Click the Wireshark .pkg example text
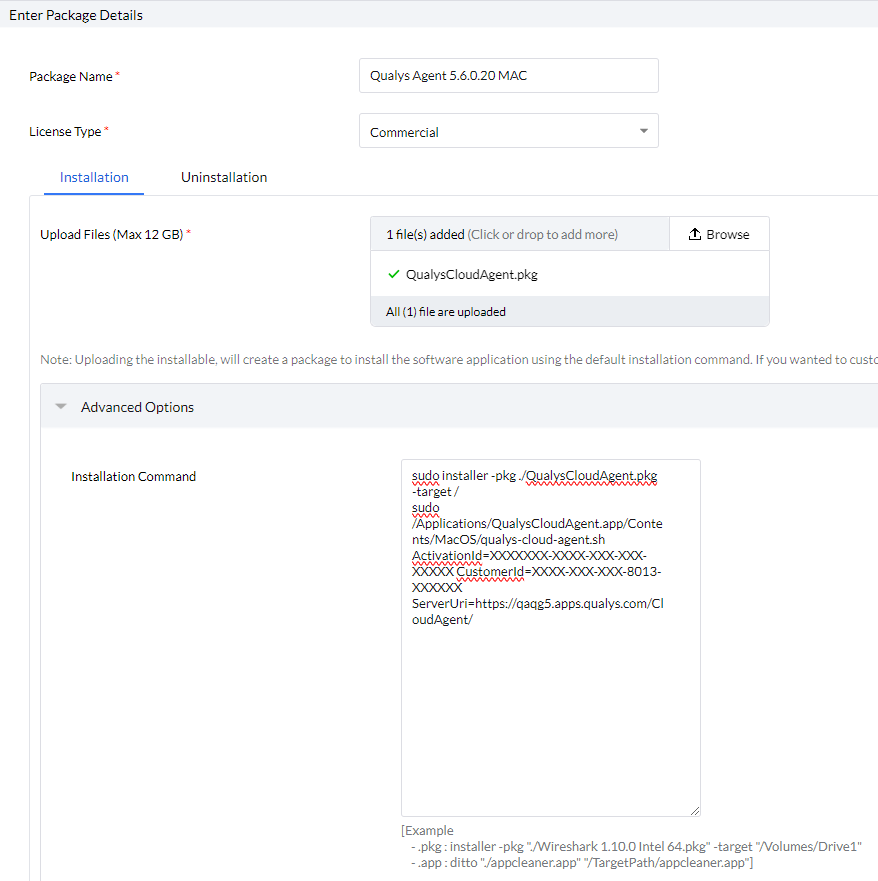Screen dimensions: 878x881 pos(636,846)
